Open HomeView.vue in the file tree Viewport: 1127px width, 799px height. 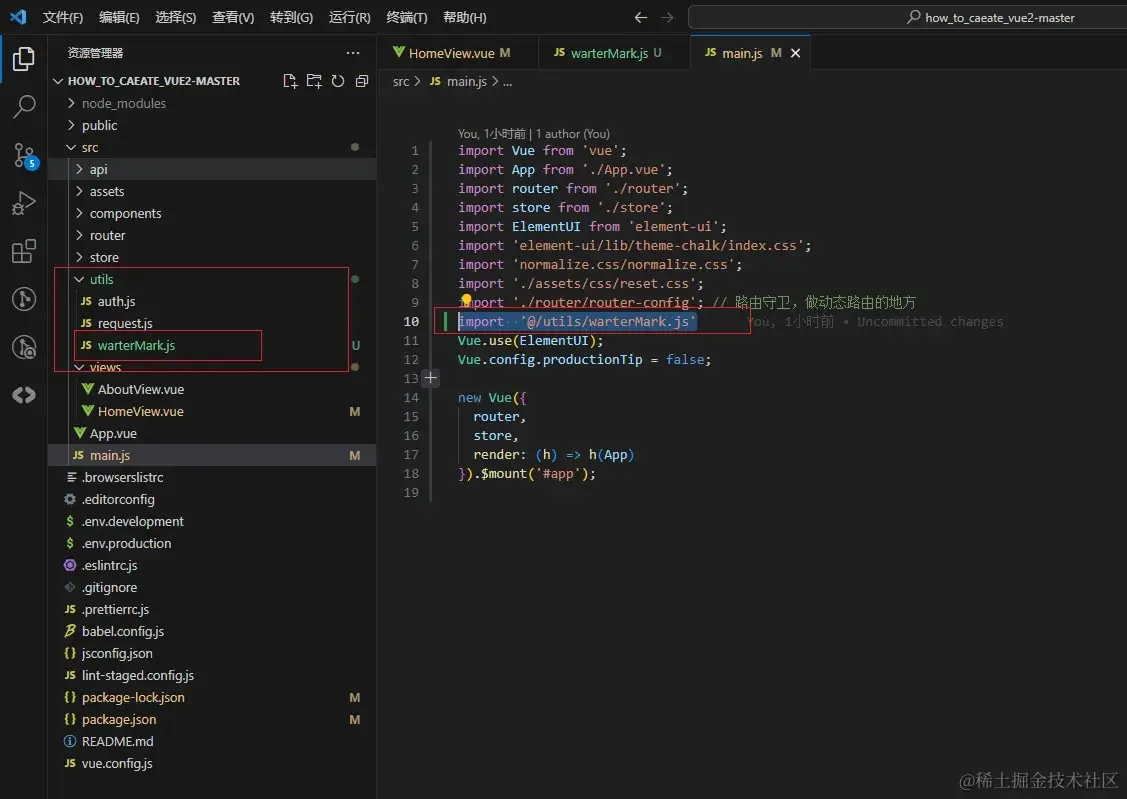click(x=212, y=412)
